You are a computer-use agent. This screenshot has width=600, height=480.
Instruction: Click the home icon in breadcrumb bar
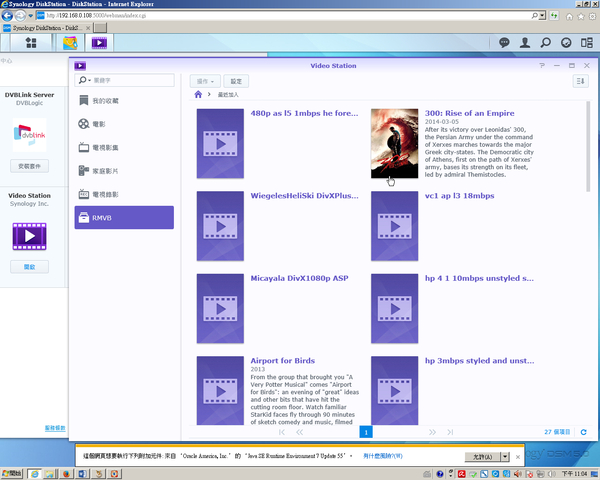[x=198, y=95]
